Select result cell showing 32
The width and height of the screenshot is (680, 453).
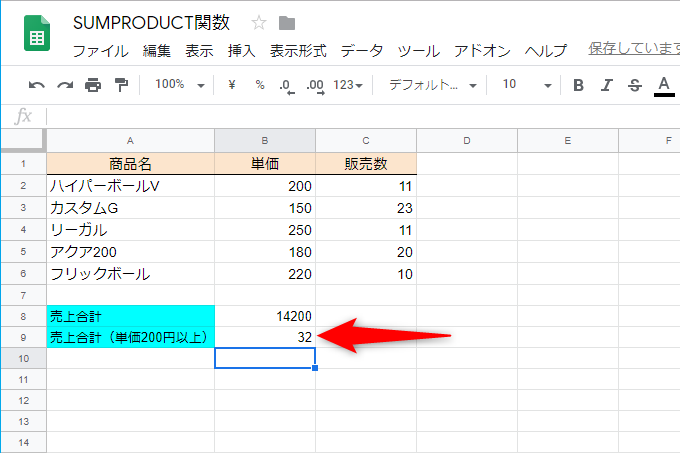point(265,337)
